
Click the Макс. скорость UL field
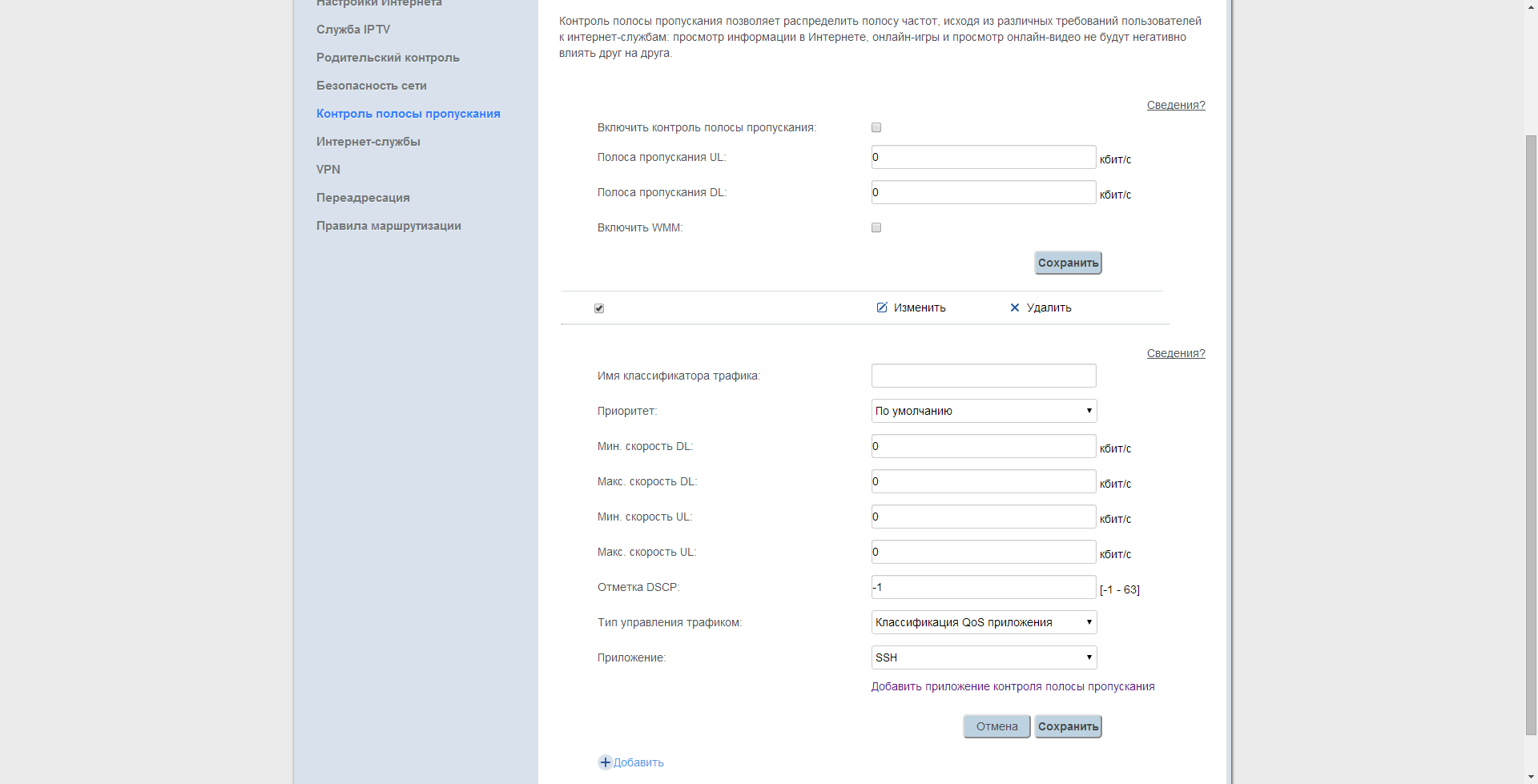(984, 552)
